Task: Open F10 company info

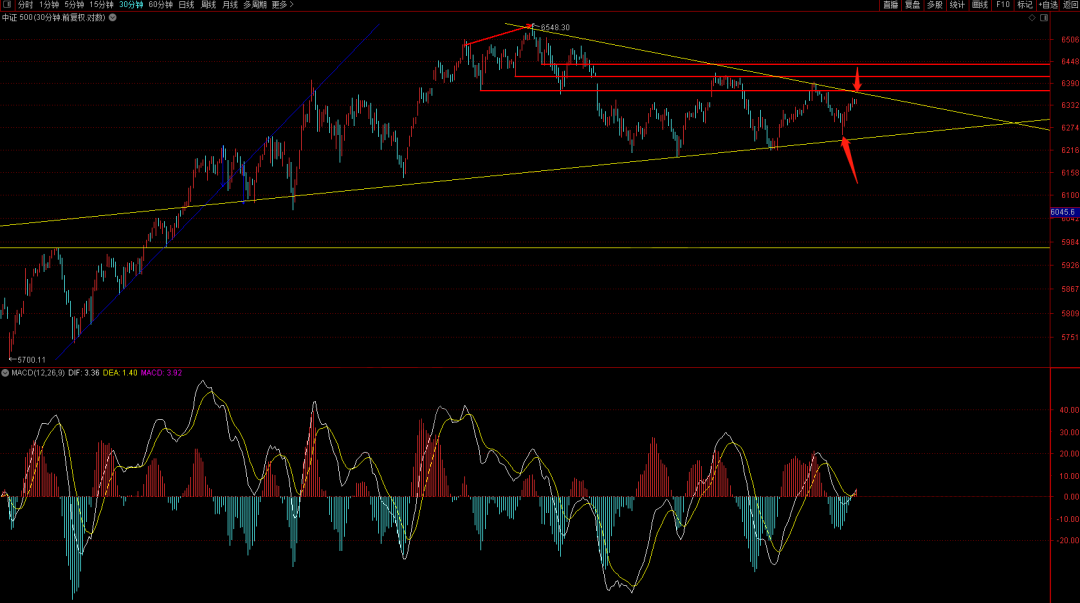Action: pos(1002,5)
